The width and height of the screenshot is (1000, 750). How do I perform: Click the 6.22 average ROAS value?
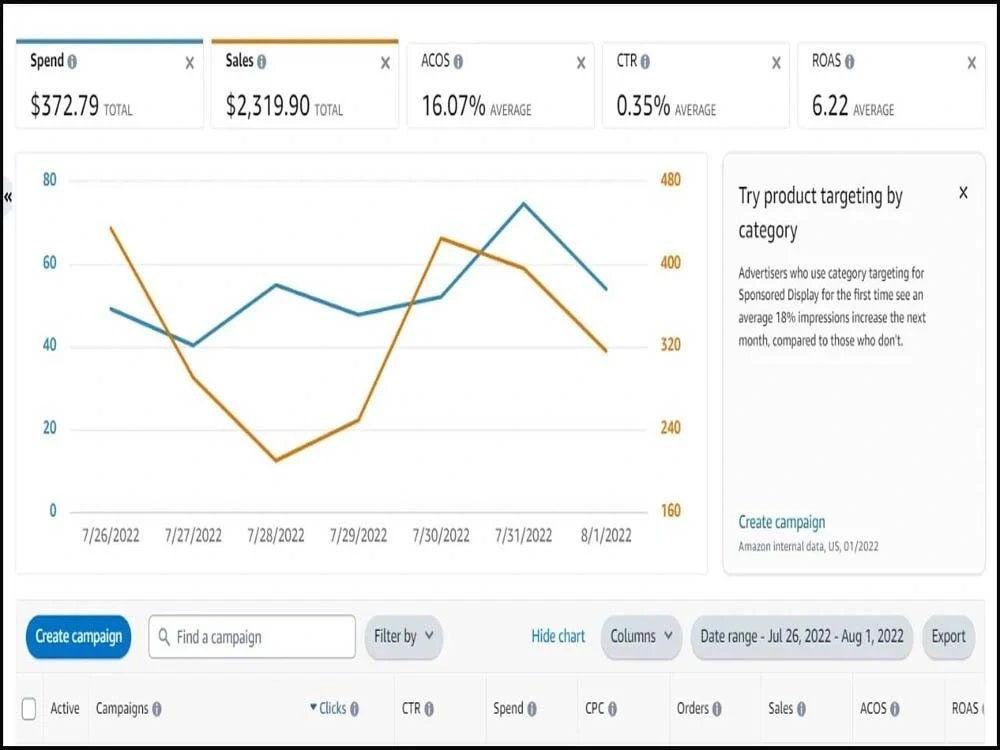830,106
